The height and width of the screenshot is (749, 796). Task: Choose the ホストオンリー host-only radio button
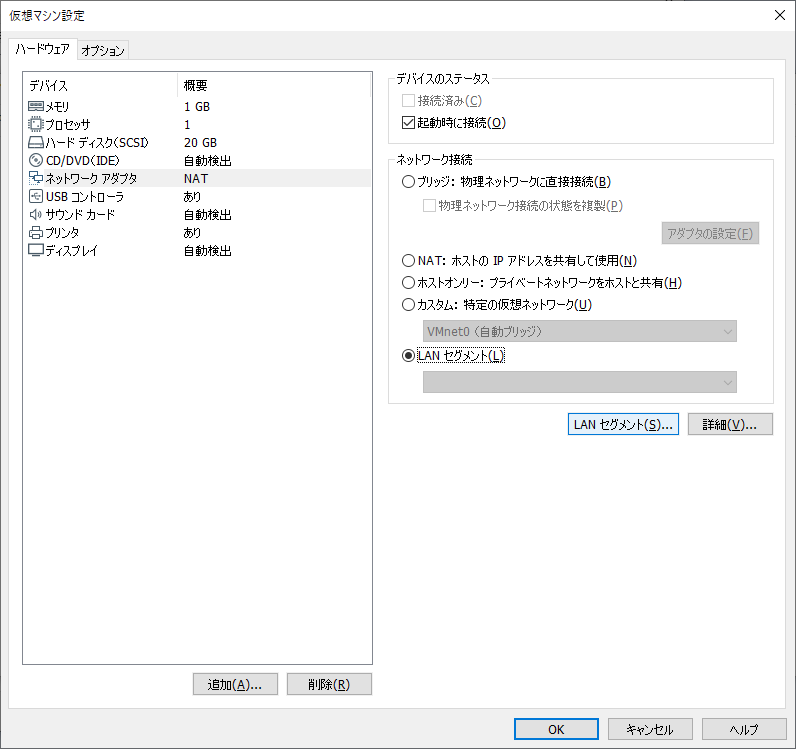coord(408,282)
